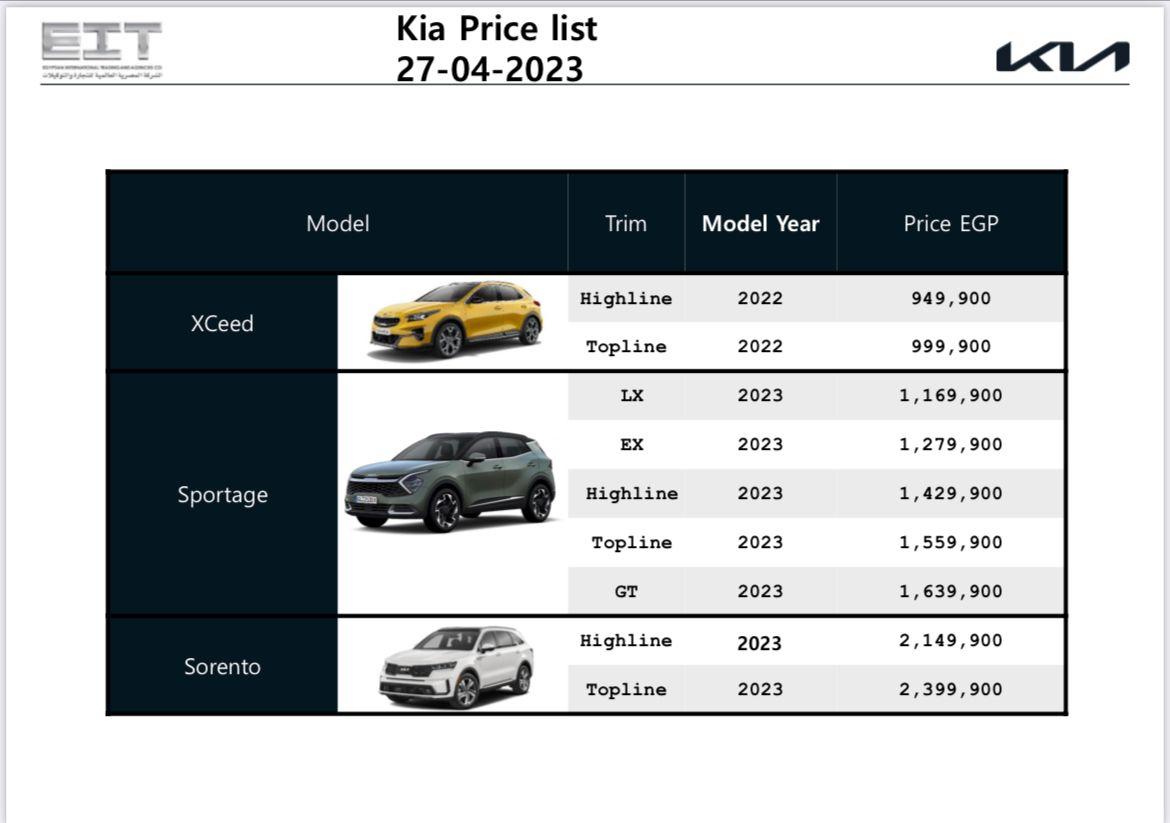Select the yellow XCeed car image

pyautogui.click(x=455, y=320)
